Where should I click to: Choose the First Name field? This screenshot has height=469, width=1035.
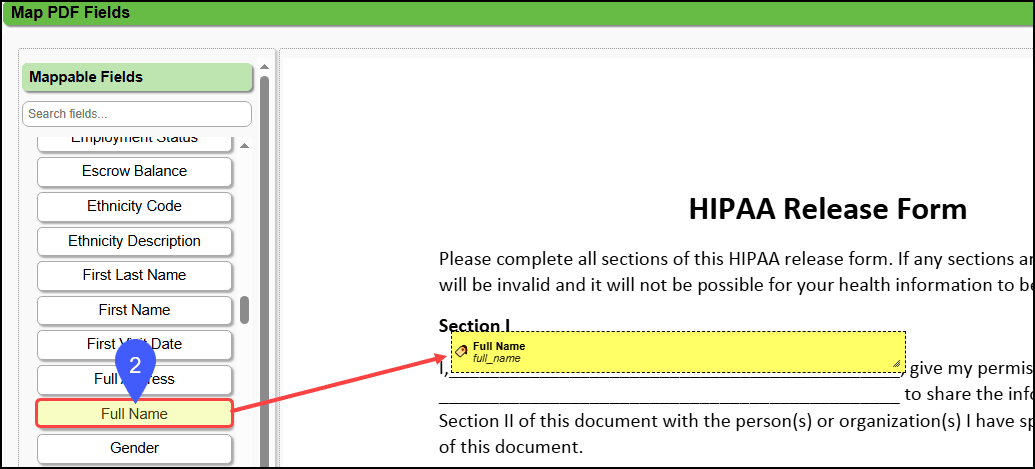[134, 310]
